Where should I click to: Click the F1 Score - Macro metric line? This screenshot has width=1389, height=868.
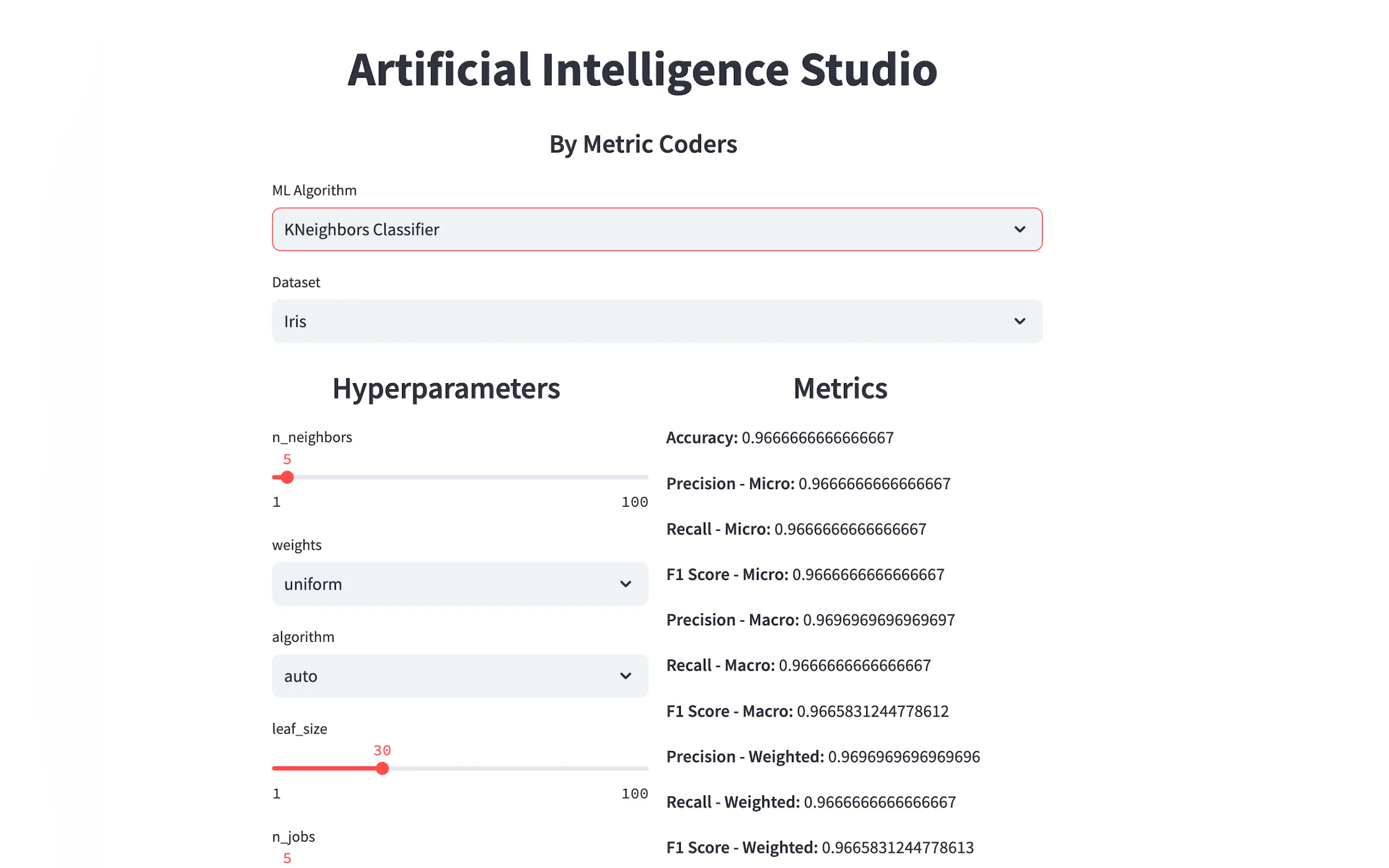tap(807, 711)
